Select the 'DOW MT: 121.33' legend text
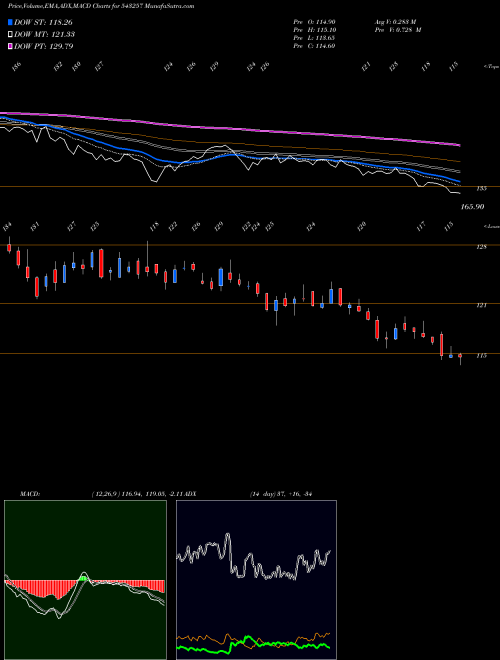This screenshot has width=500, height=660. click(45, 34)
